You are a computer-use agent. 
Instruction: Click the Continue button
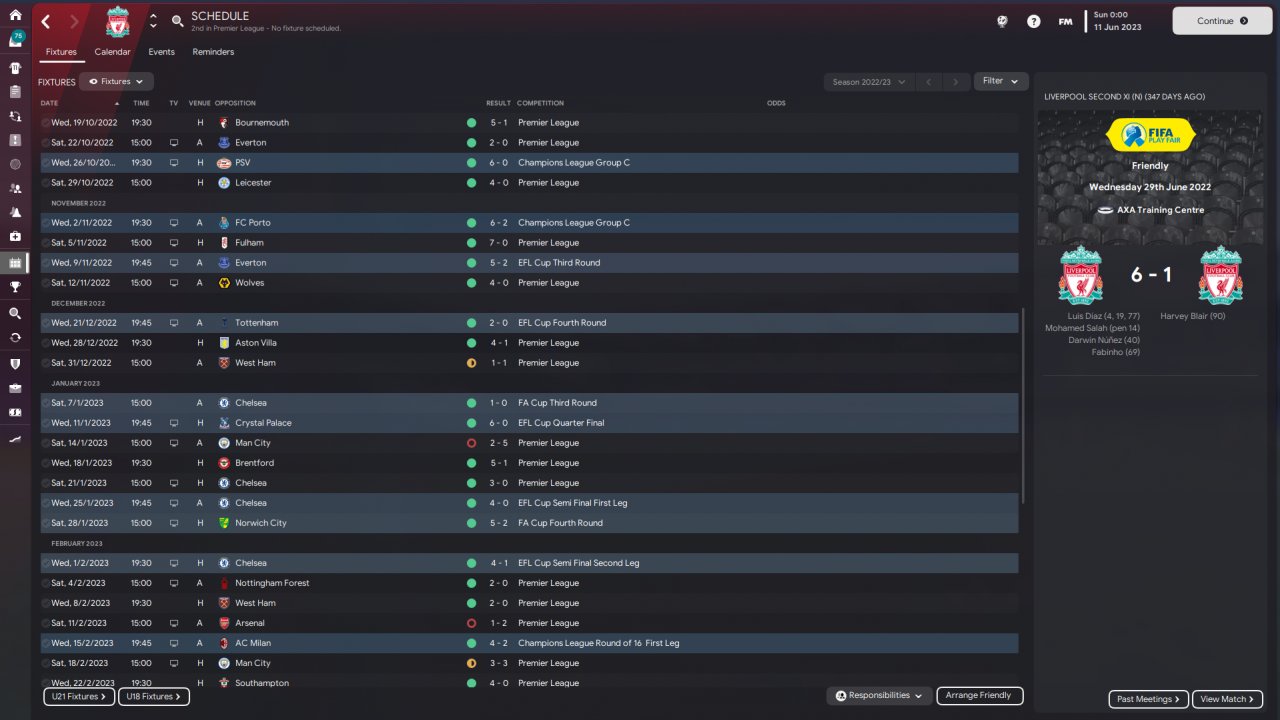[1222, 20]
